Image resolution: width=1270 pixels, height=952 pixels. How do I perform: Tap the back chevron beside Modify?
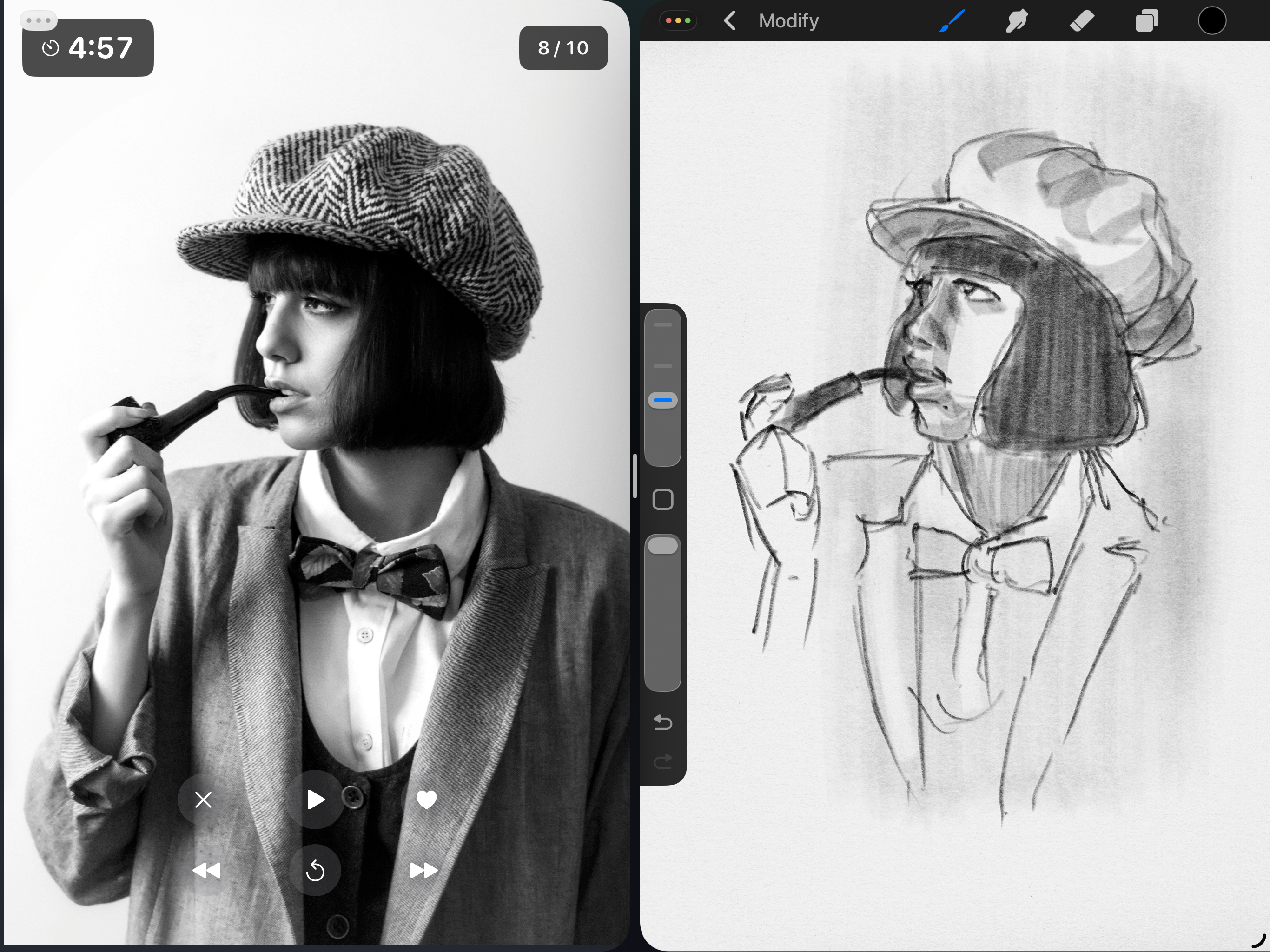tap(730, 20)
